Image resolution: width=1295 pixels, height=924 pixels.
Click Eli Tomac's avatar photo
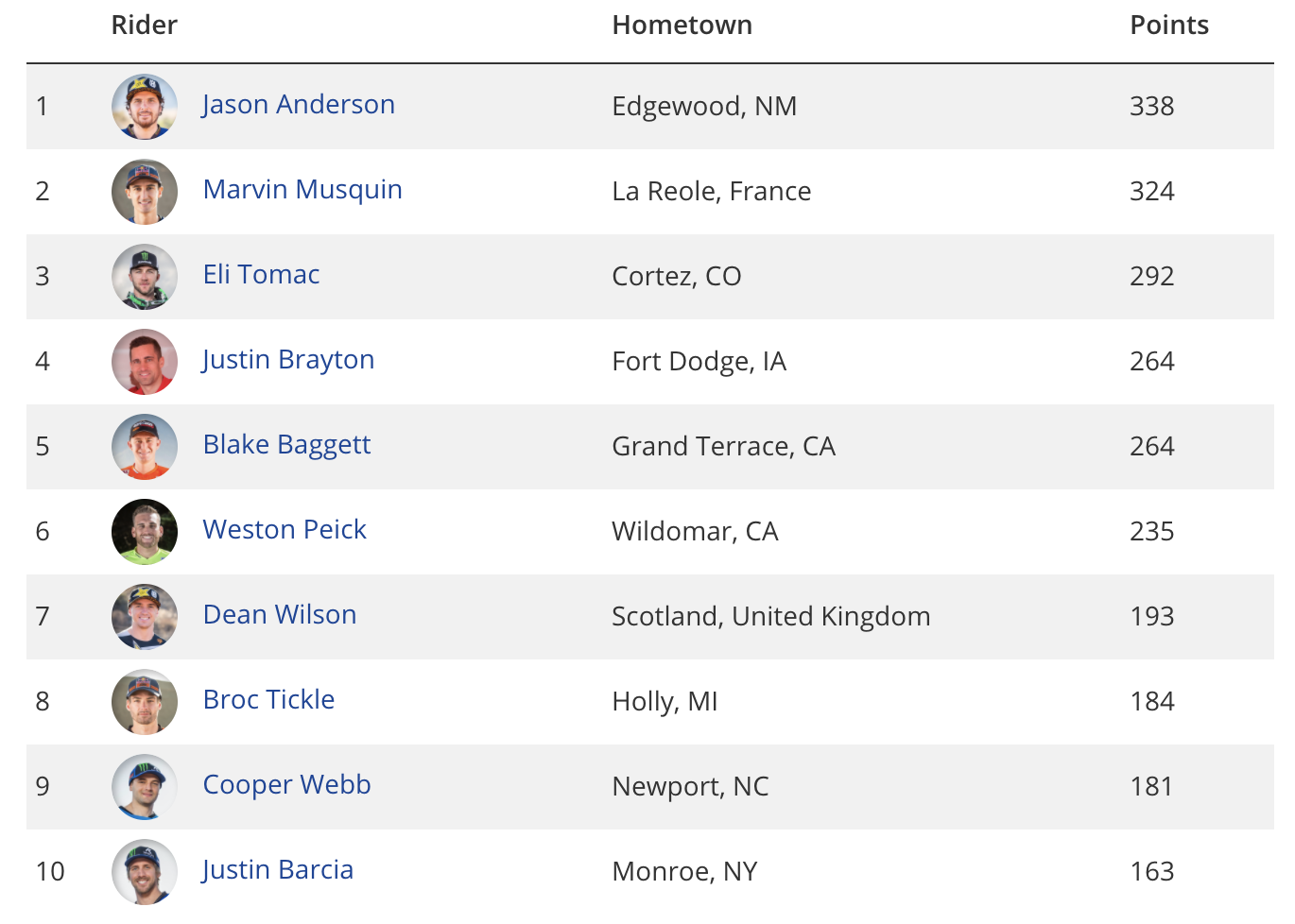[145, 277]
